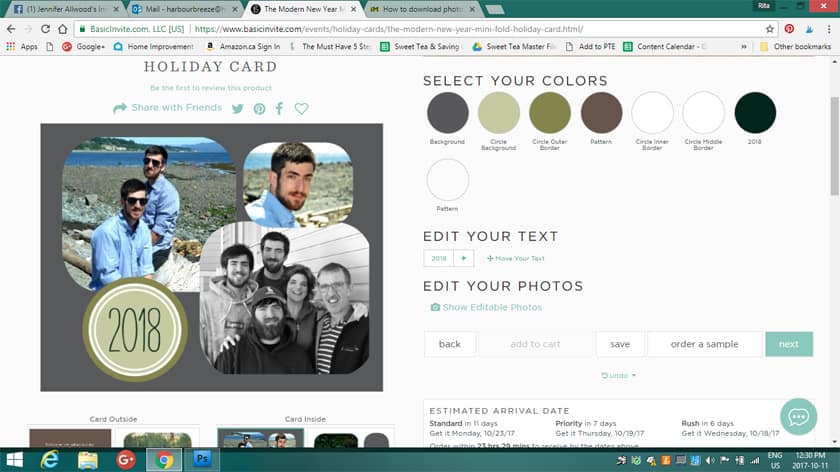Viewport: 840px width, 472px height.
Task: Select the Circle Middle Border color swatch
Action: (x=703, y=113)
